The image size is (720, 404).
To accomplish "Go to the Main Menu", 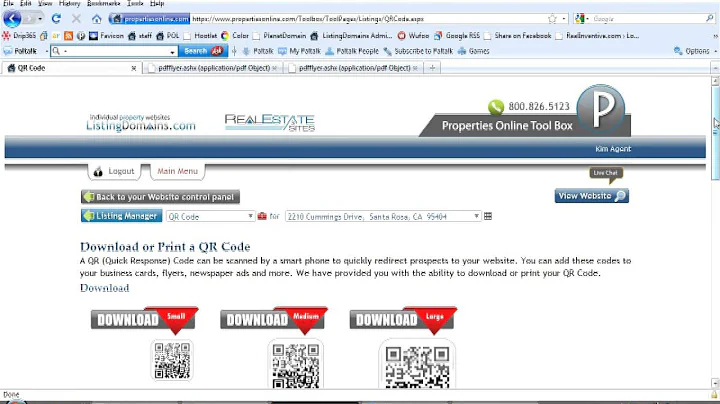I will [178, 171].
